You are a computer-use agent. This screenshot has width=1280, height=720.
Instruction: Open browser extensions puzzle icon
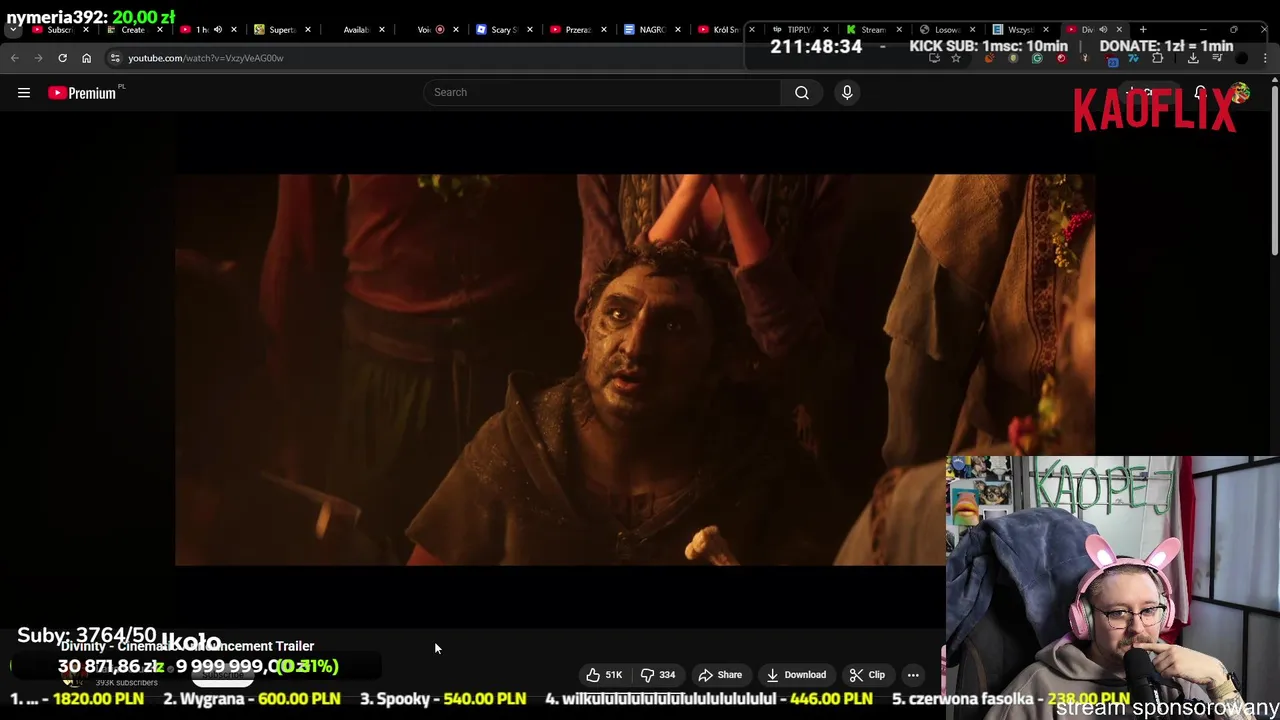click(1158, 58)
